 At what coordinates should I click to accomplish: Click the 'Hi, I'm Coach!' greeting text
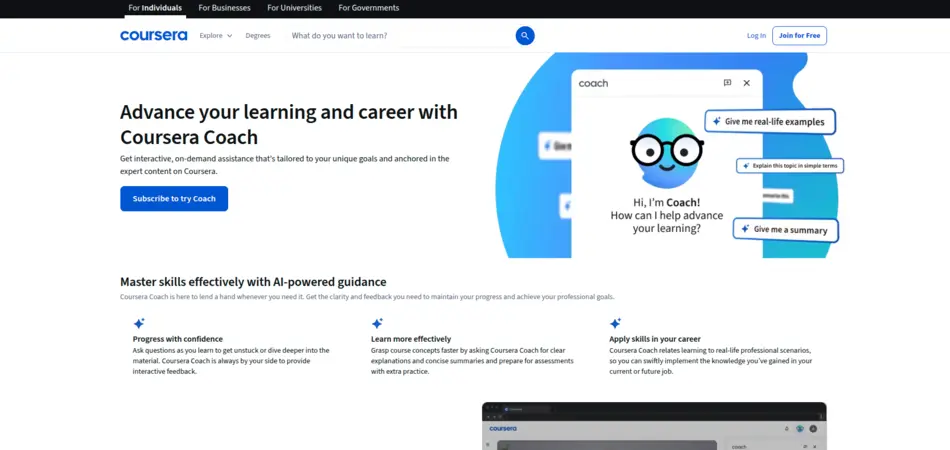(x=666, y=203)
